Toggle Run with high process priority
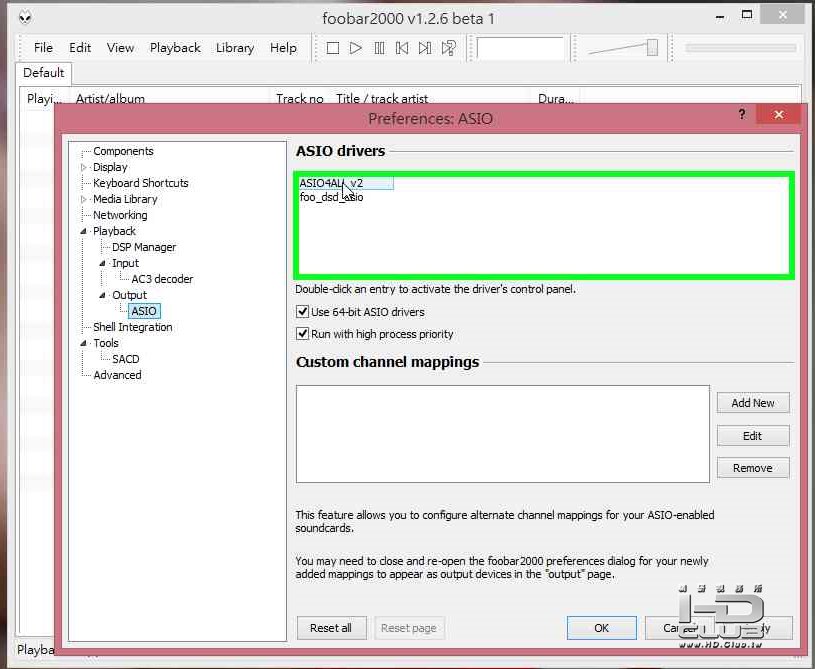This screenshot has width=815, height=669. click(302, 334)
